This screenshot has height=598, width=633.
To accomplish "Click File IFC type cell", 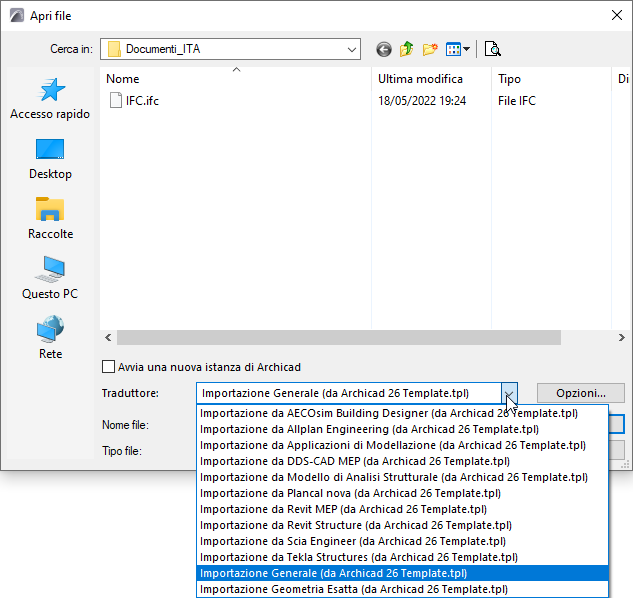I will pos(517,101).
